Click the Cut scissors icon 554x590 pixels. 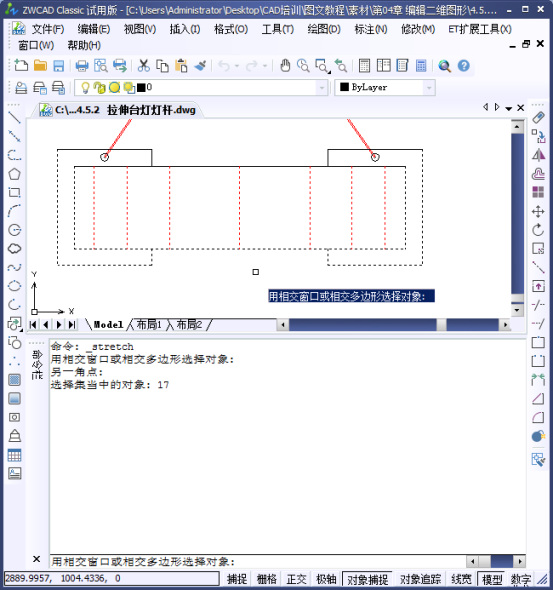click(143, 65)
